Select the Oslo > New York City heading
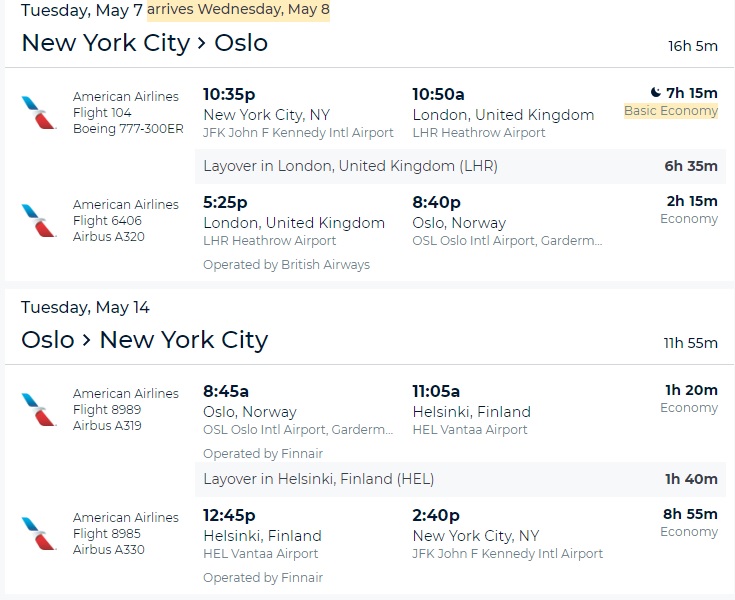 (144, 340)
